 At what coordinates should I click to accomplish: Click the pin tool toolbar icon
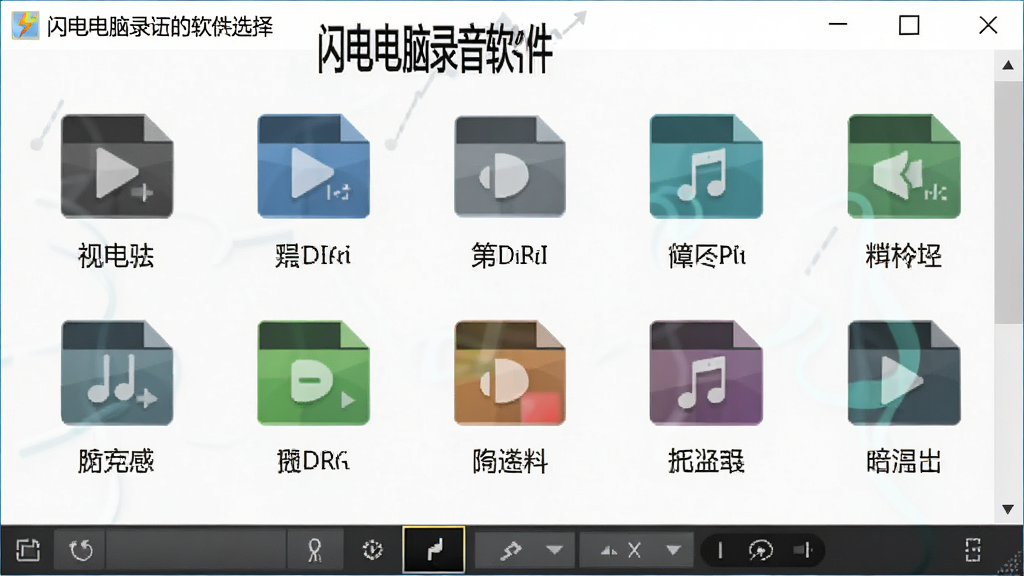[x=510, y=550]
